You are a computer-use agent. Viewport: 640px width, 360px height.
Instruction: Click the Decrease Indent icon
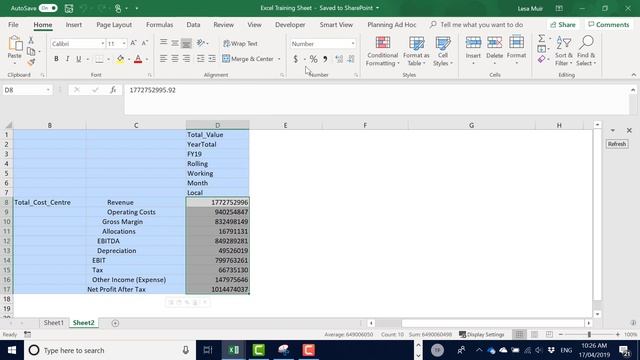[200, 59]
